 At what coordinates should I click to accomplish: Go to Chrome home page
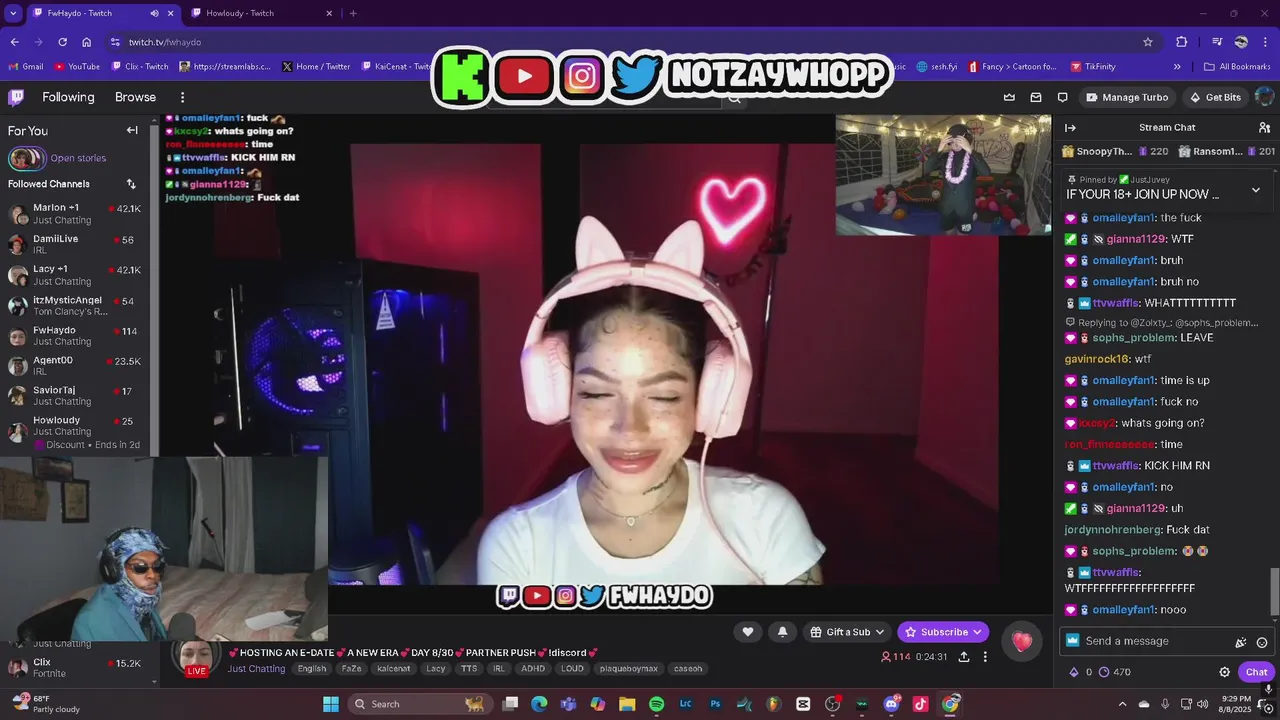point(87,42)
